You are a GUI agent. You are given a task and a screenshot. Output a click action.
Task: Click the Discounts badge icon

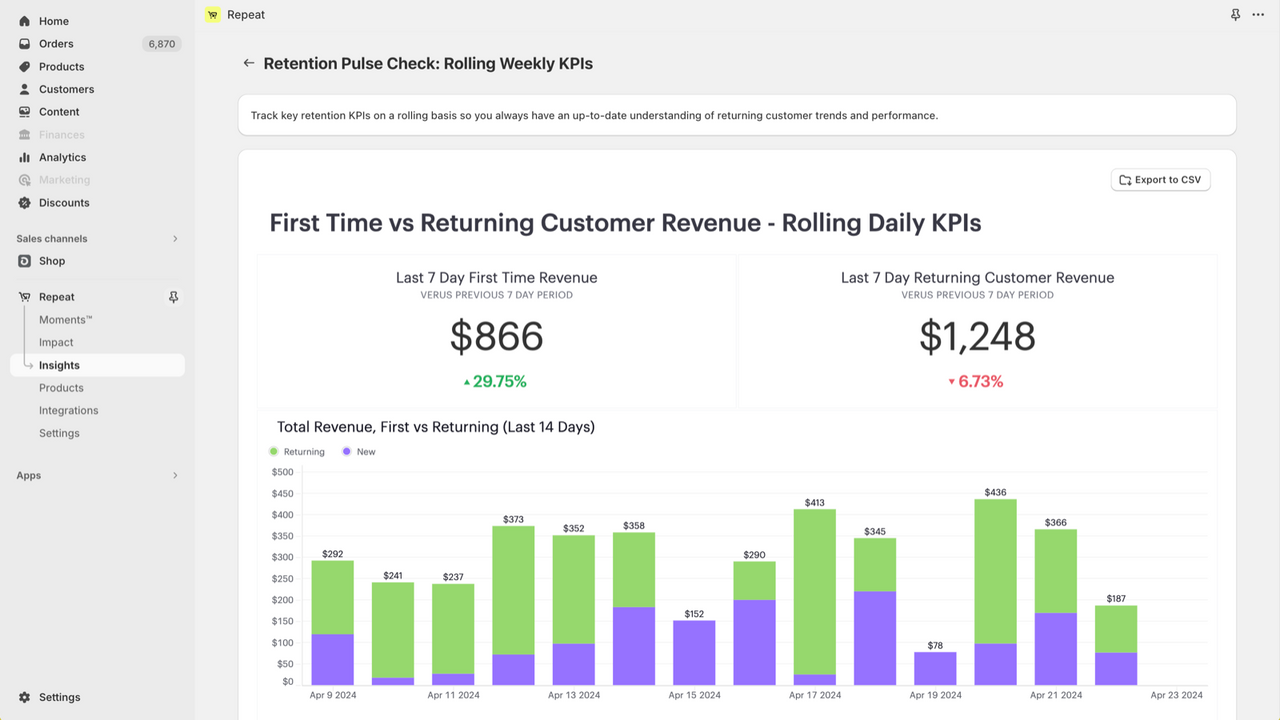(25, 203)
